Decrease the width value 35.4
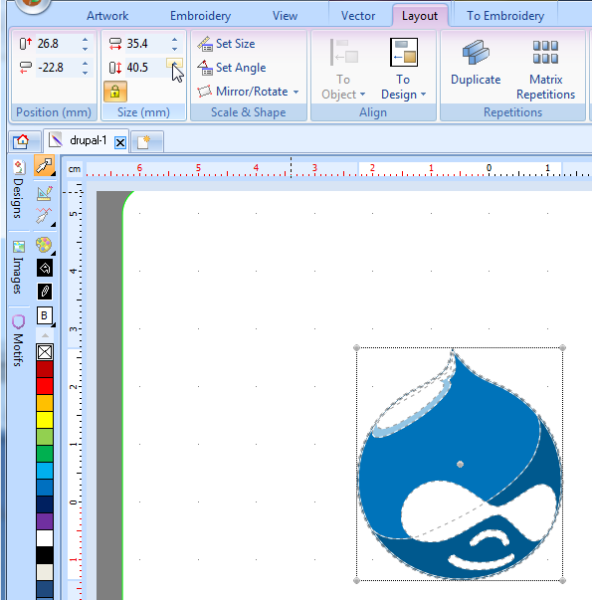Viewport: 592px width, 600px height. pyautogui.click(x=175, y=49)
